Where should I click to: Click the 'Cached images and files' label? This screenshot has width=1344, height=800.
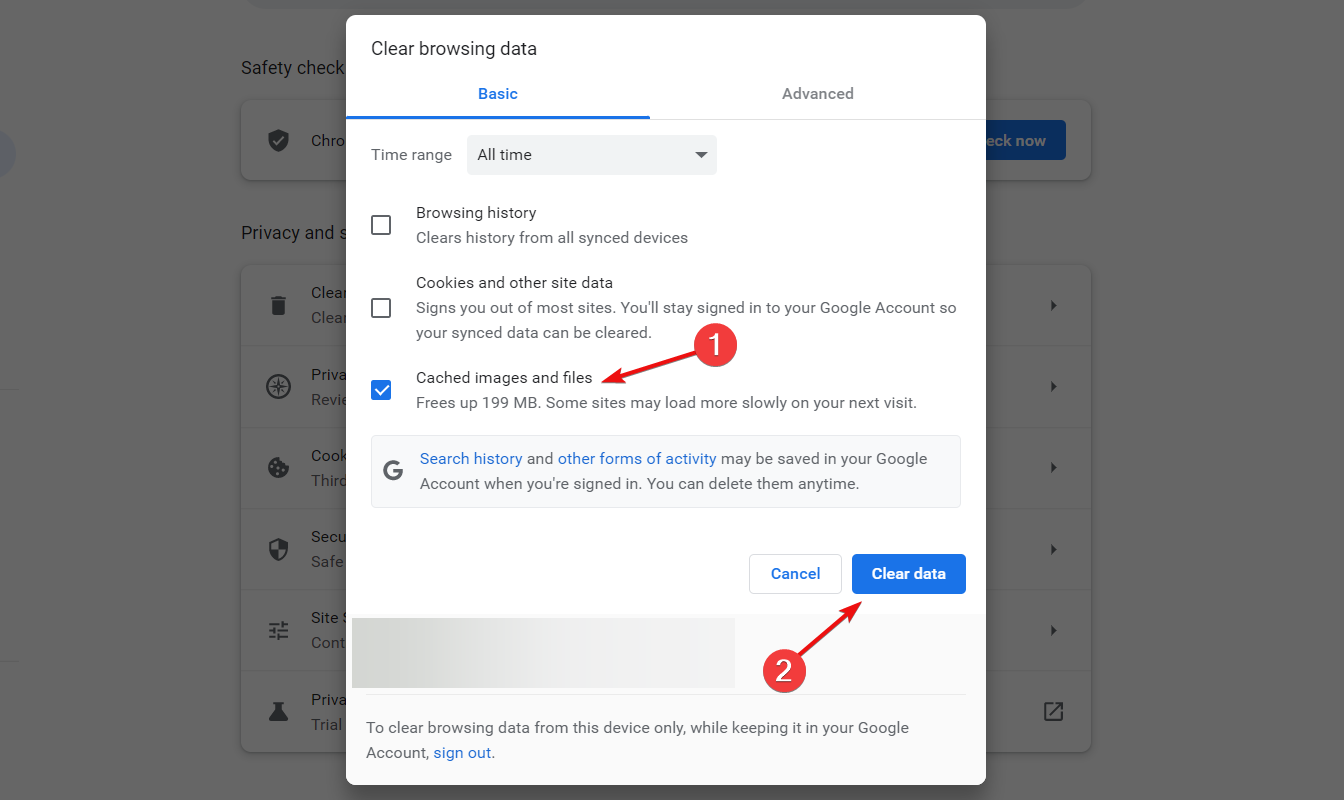click(504, 378)
